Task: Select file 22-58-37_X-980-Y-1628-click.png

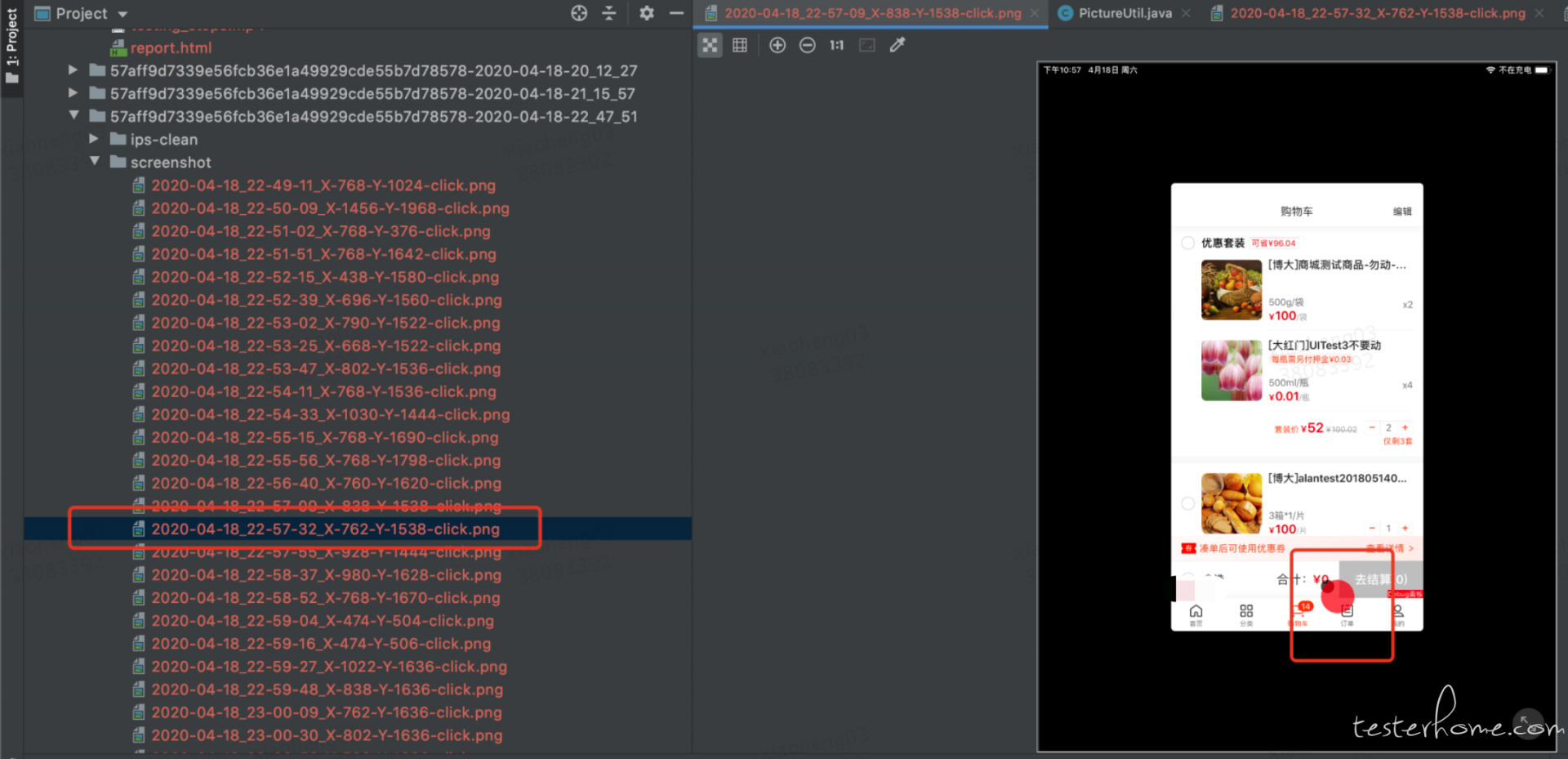Action: point(326,574)
